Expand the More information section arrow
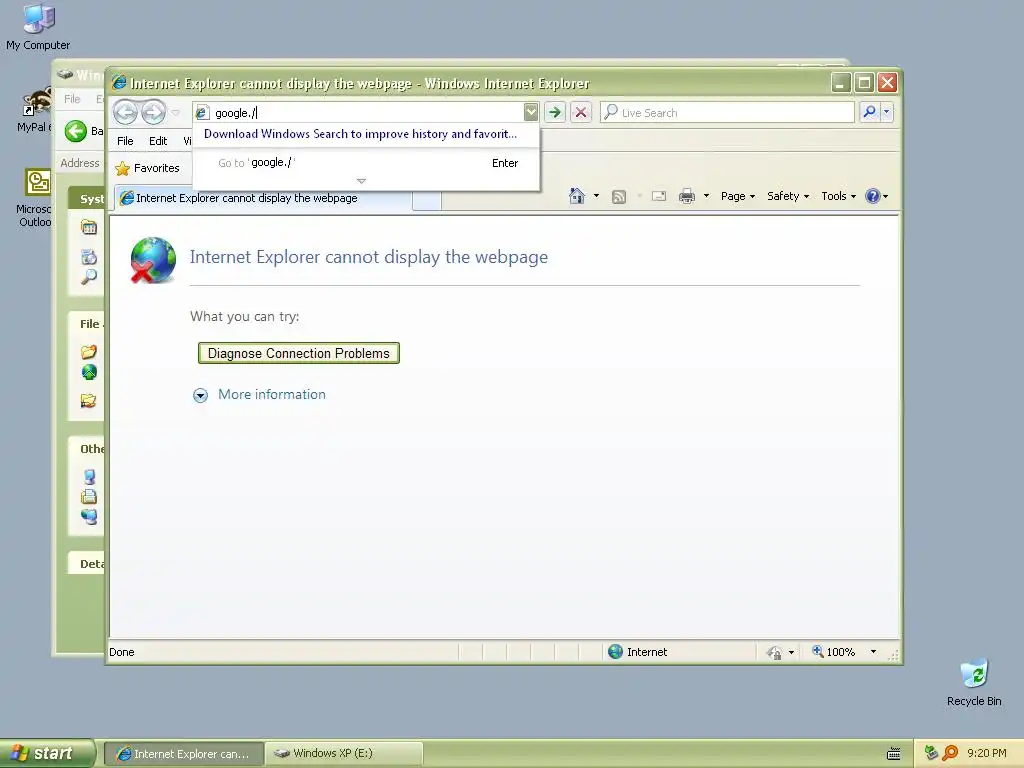The height and width of the screenshot is (768, 1024). pyautogui.click(x=200, y=395)
